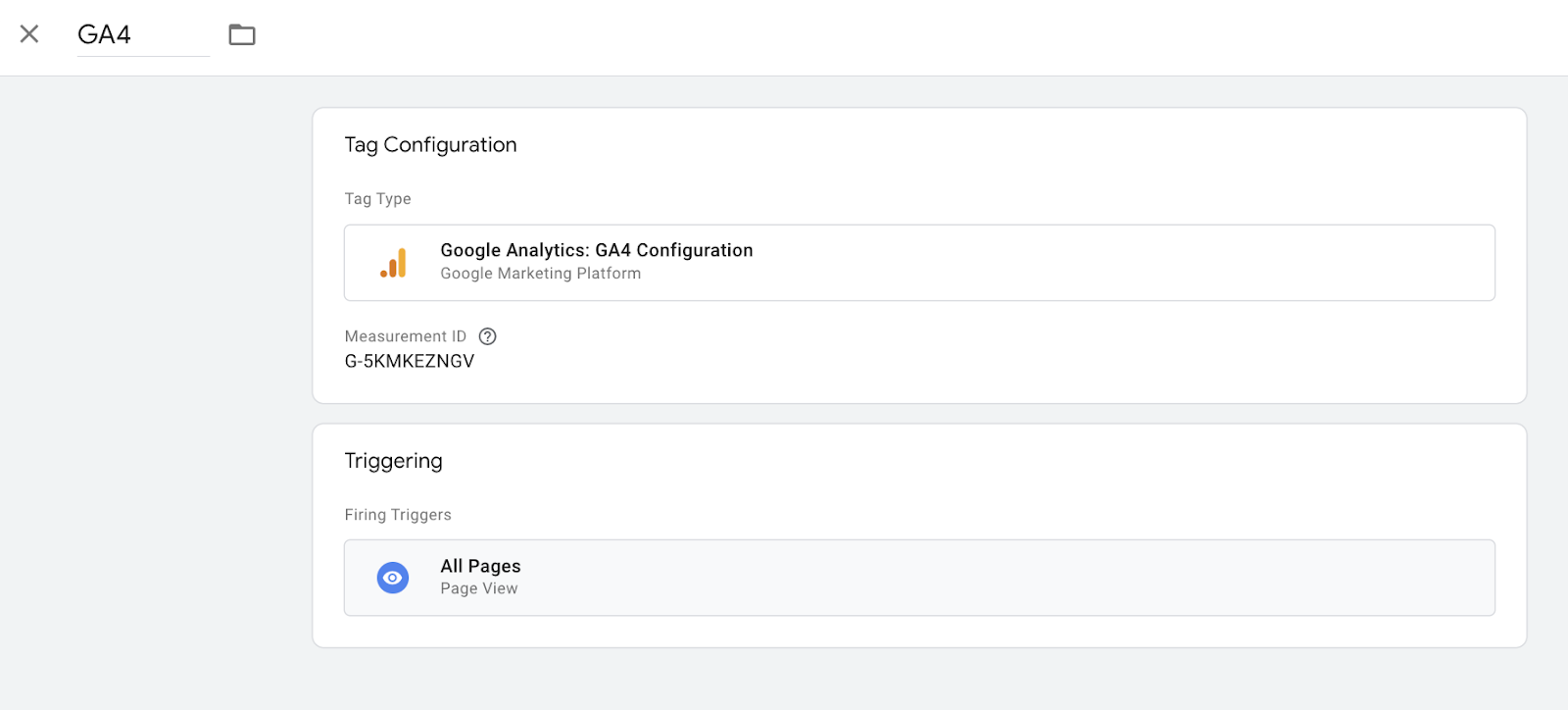Click the Google Marketing Platform subtitle
Screen dimensions: 1568x710
point(540,274)
